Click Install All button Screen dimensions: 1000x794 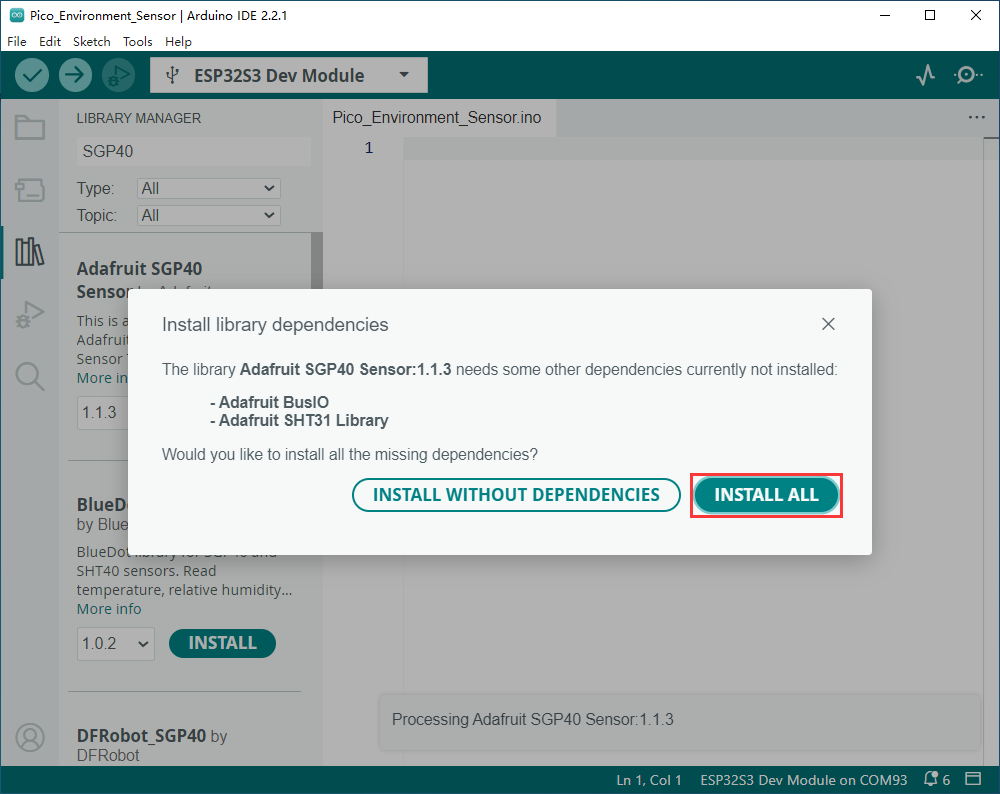[x=766, y=495]
